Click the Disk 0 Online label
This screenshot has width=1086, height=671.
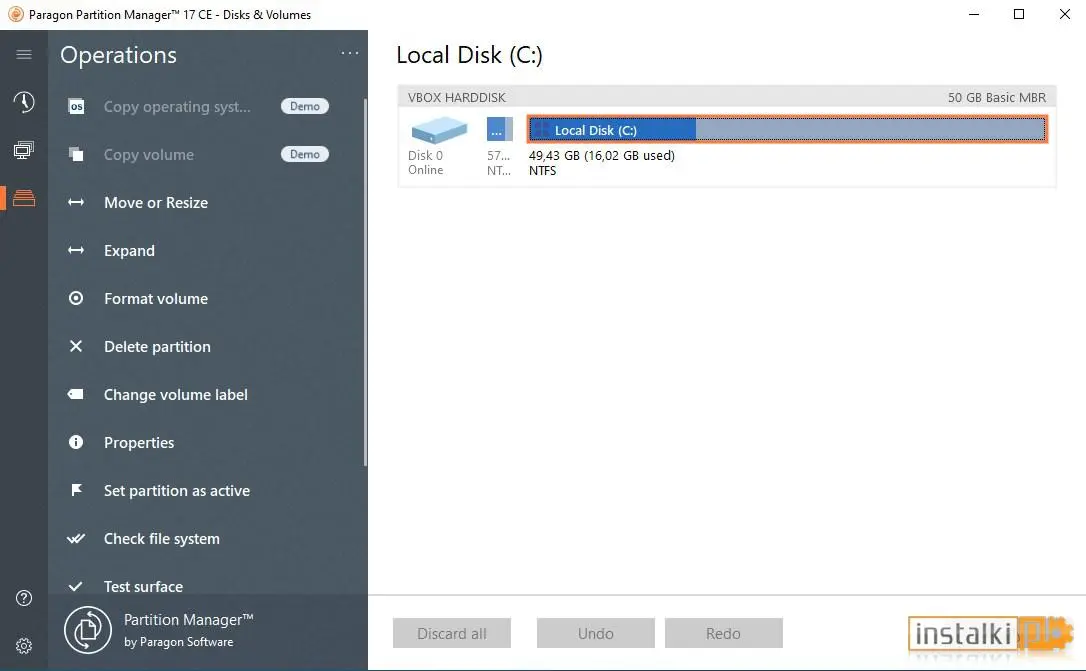(425, 163)
